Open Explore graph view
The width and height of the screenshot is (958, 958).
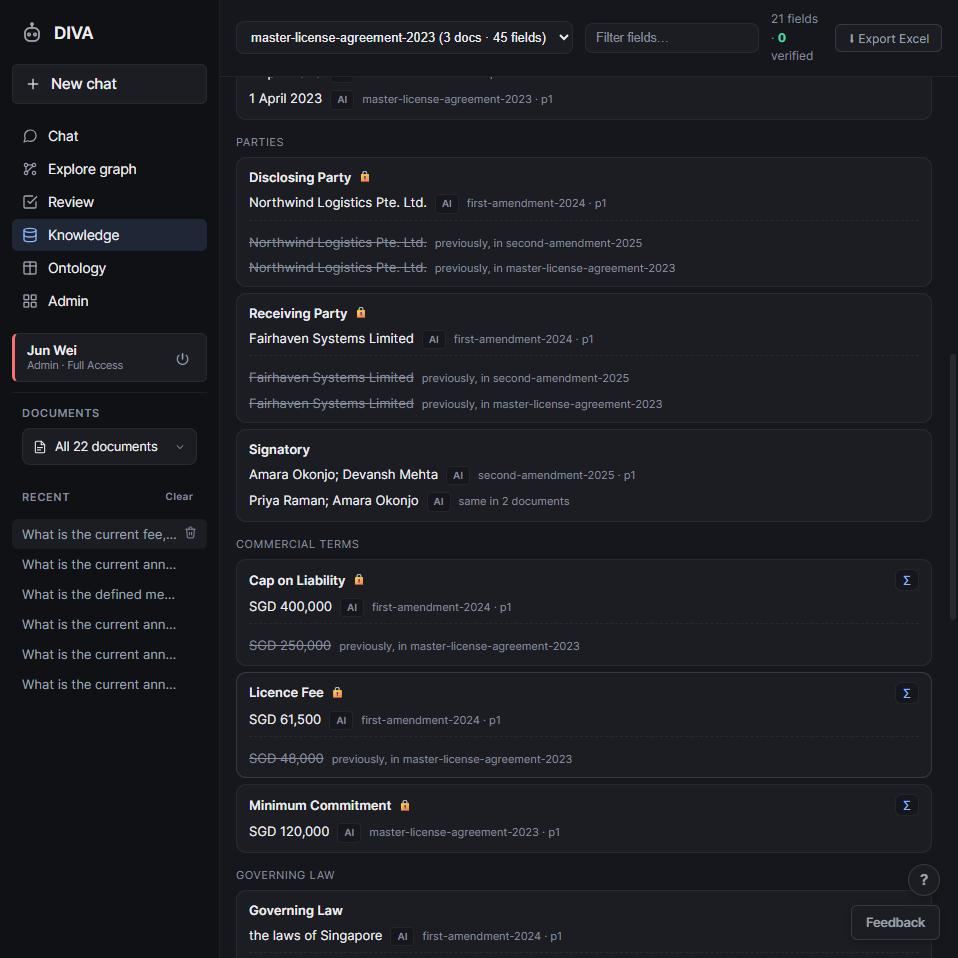109,169
